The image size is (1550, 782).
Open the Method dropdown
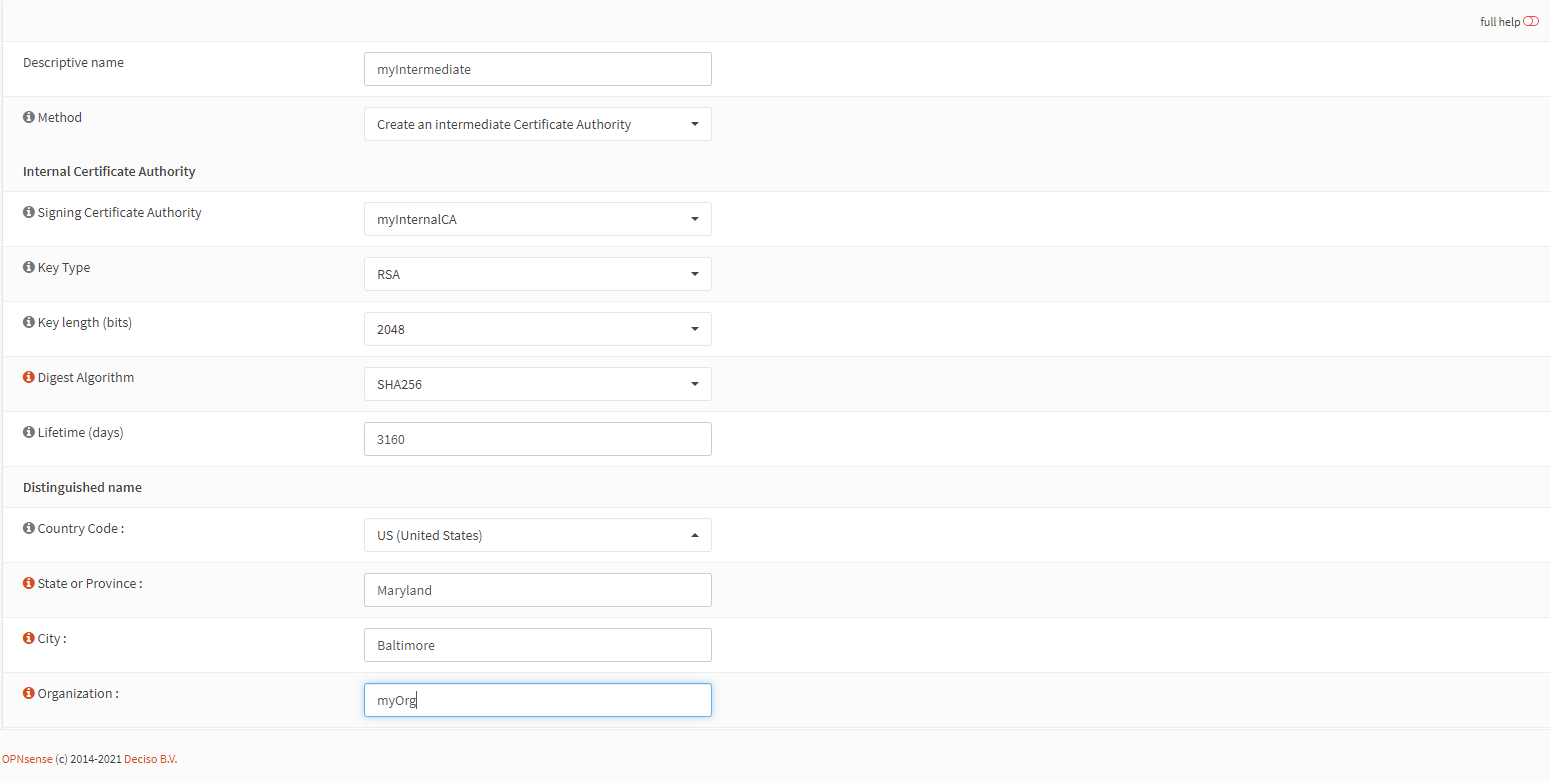click(538, 124)
